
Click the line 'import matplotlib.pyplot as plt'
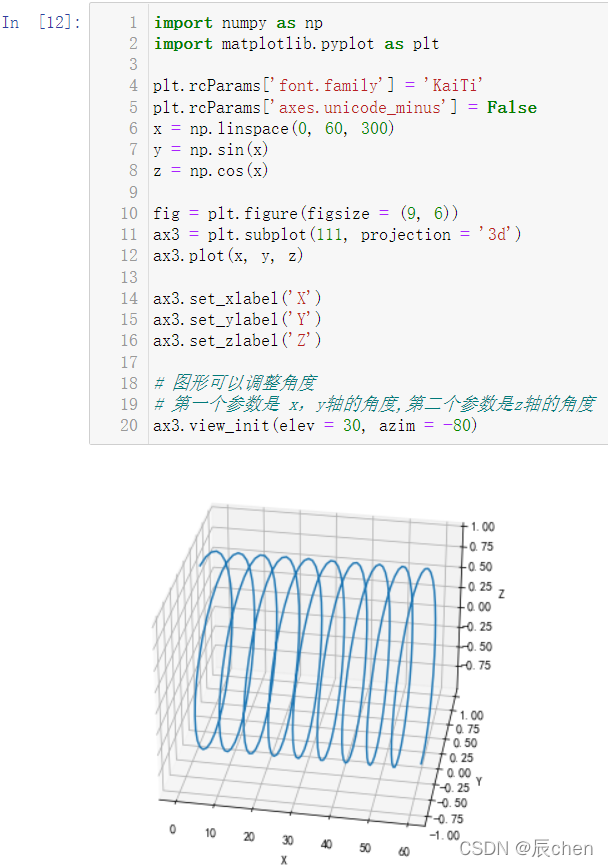click(x=296, y=44)
